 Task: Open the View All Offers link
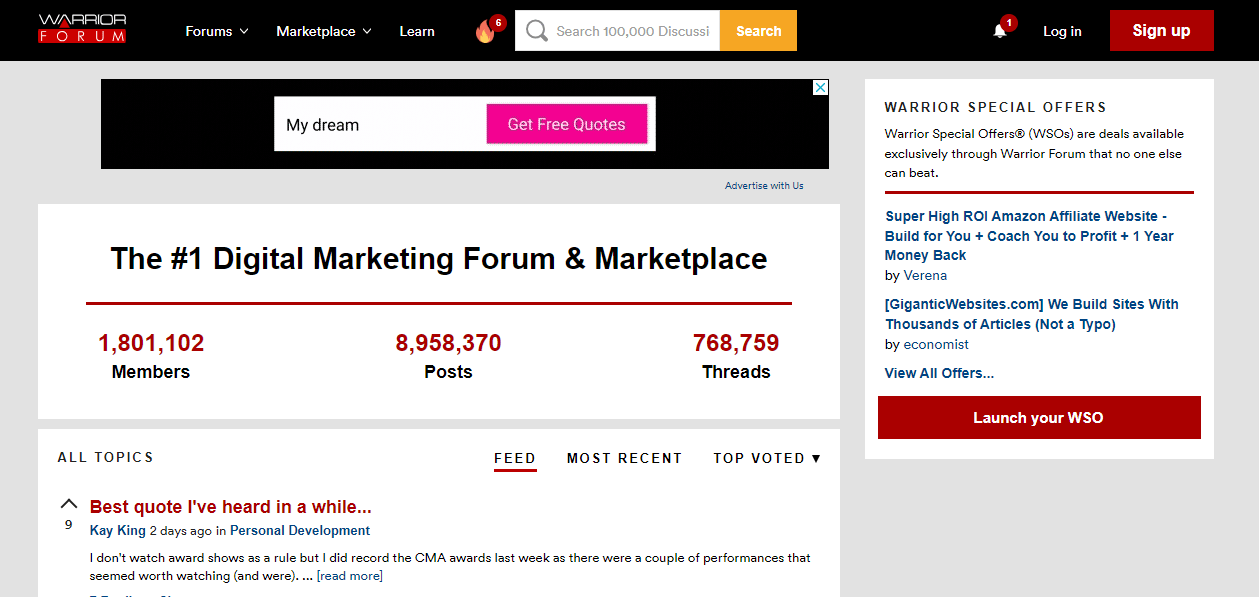coord(939,373)
